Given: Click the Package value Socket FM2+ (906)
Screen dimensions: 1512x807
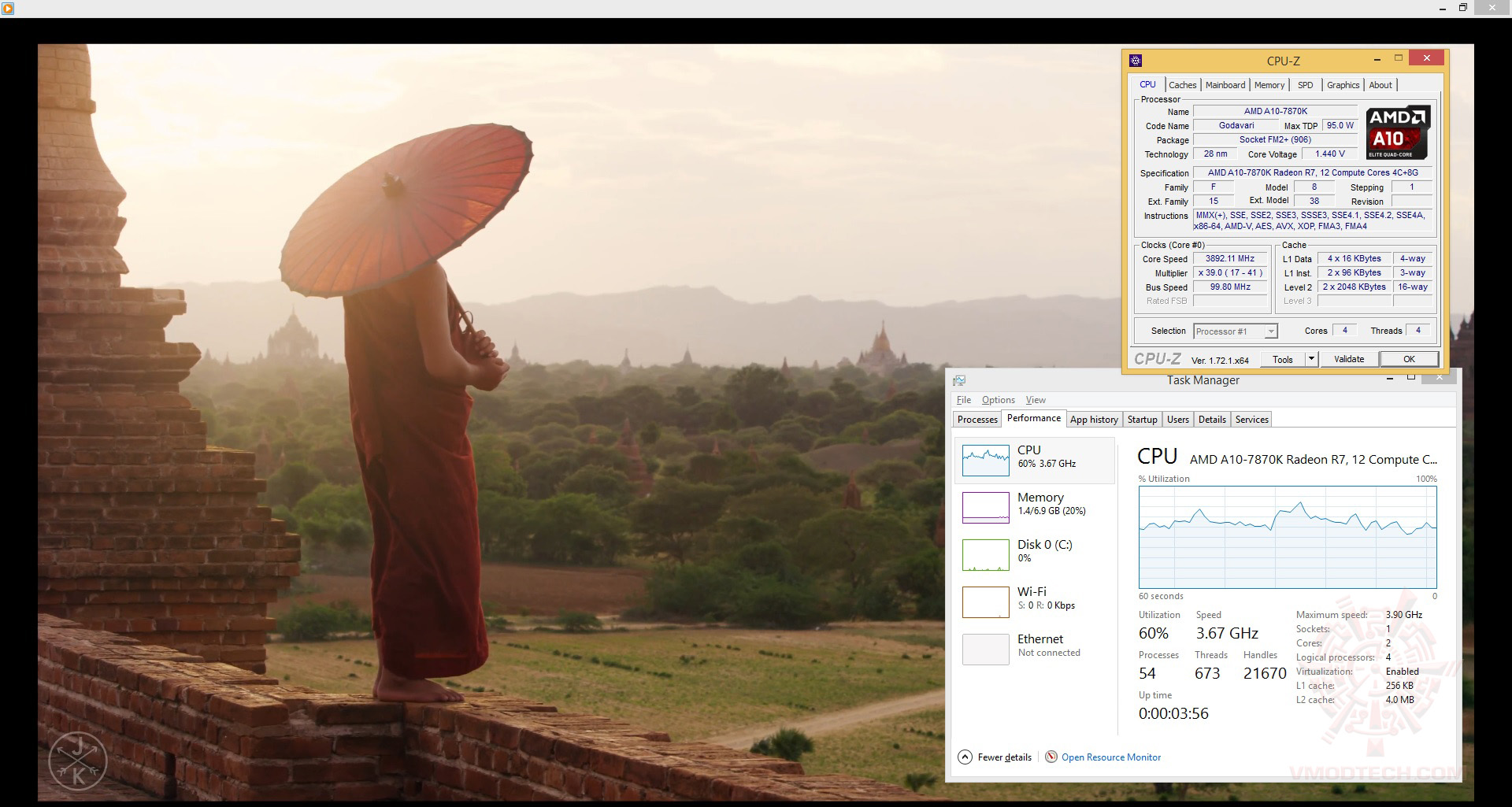Looking at the screenshot, I should (1276, 140).
